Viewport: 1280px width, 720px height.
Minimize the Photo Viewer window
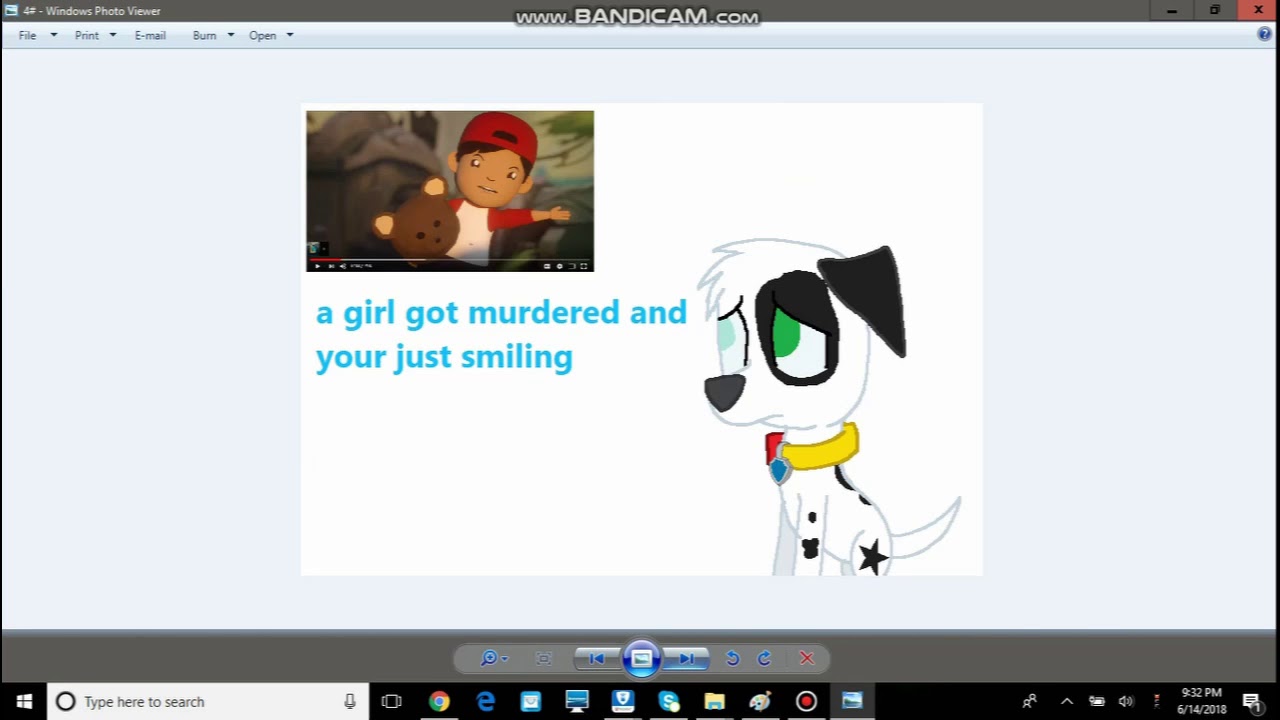[x=1171, y=10]
